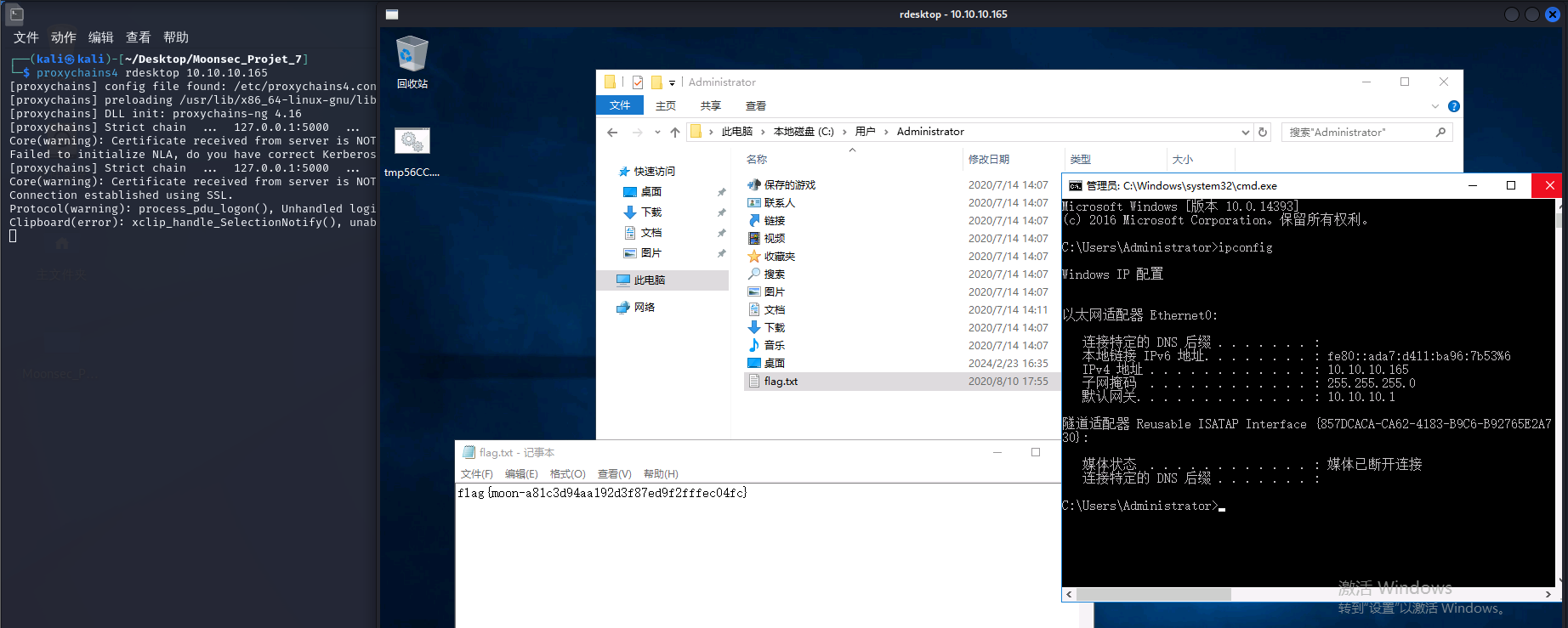Image resolution: width=1568 pixels, height=628 pixels.
Task: Click 用户 in the breadcrumb path
Action: (865, 132)
